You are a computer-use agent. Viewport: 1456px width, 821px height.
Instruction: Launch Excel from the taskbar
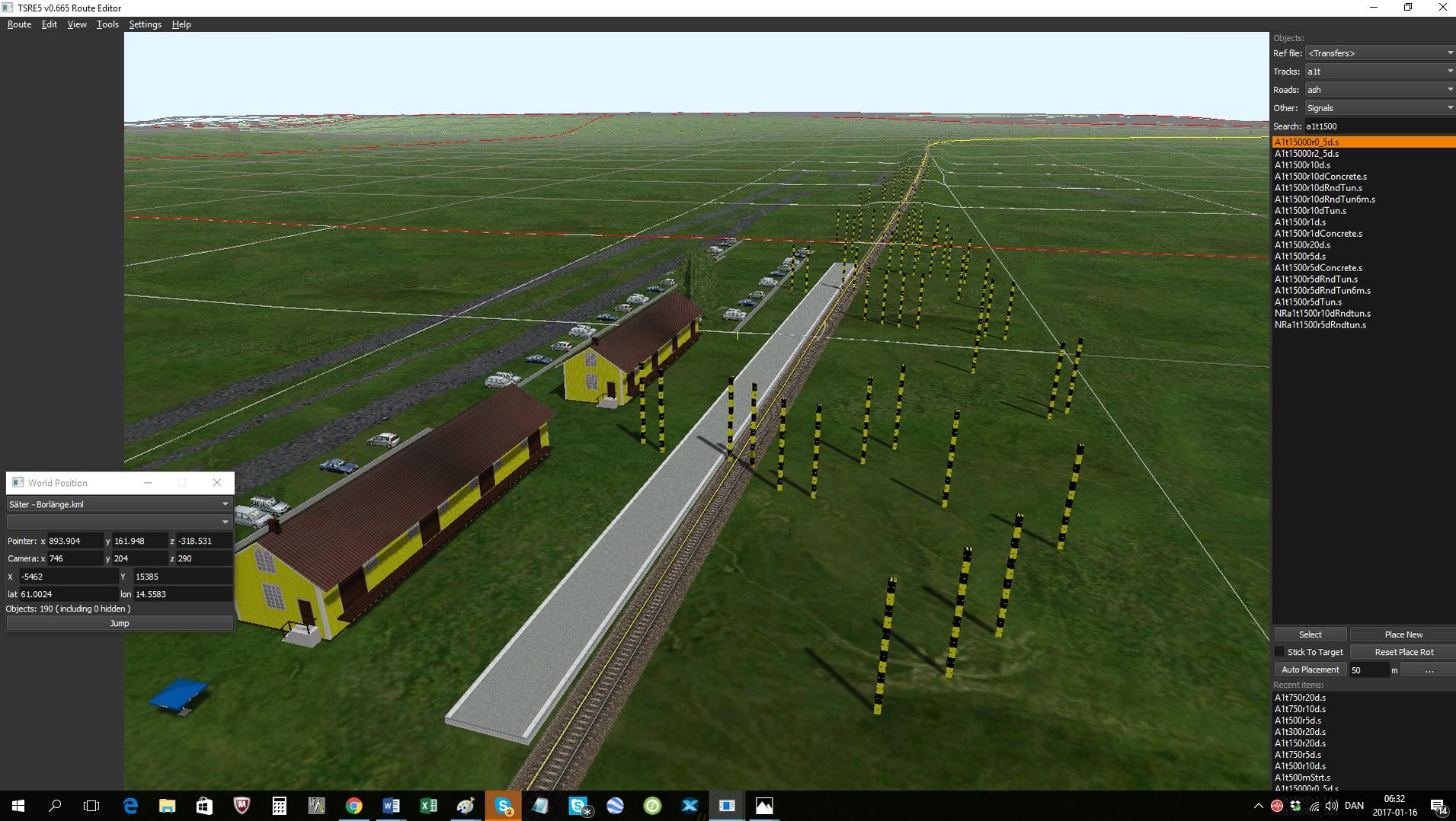(x=428, y=806)
